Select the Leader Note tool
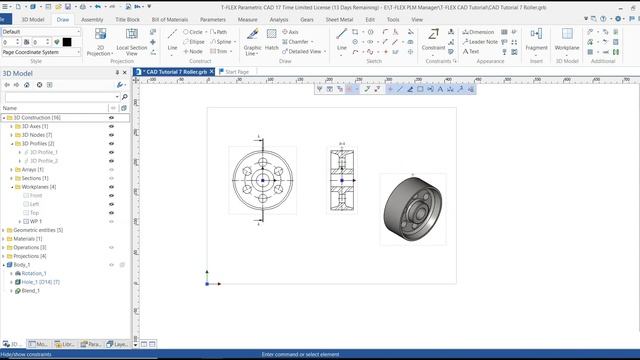The width and height of the screenshot is (640, 360). [x=480, y=42]
